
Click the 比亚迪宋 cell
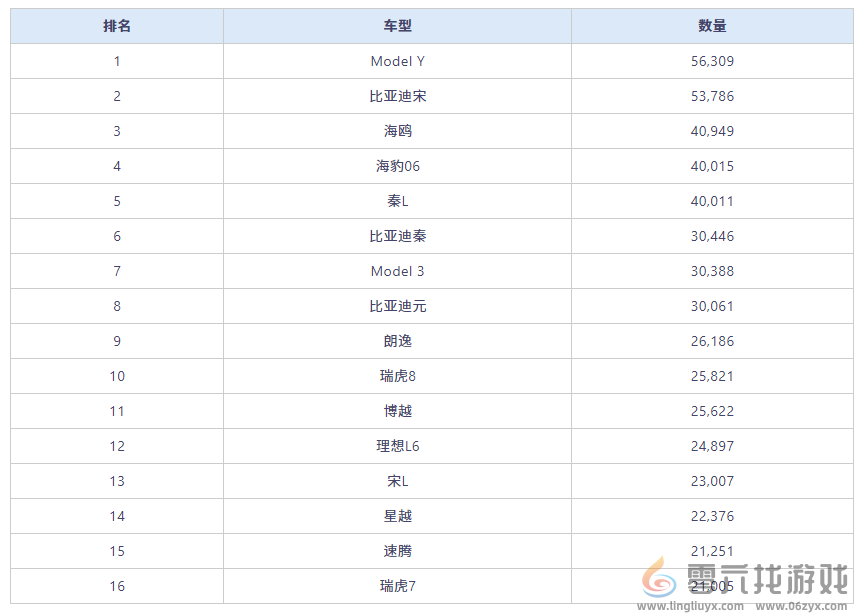pyautogui.click(x=398, y=96)
